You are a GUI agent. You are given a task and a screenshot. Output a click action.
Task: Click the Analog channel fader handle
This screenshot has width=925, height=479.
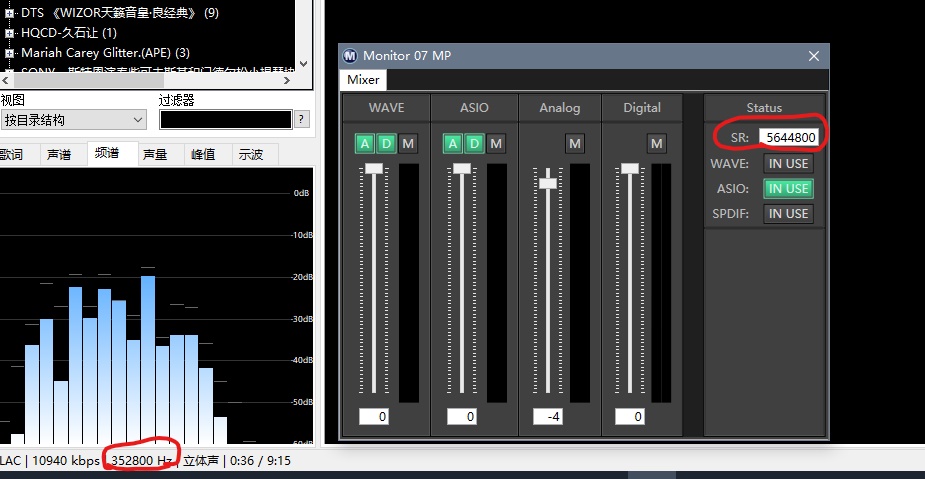tap(548, 182)
